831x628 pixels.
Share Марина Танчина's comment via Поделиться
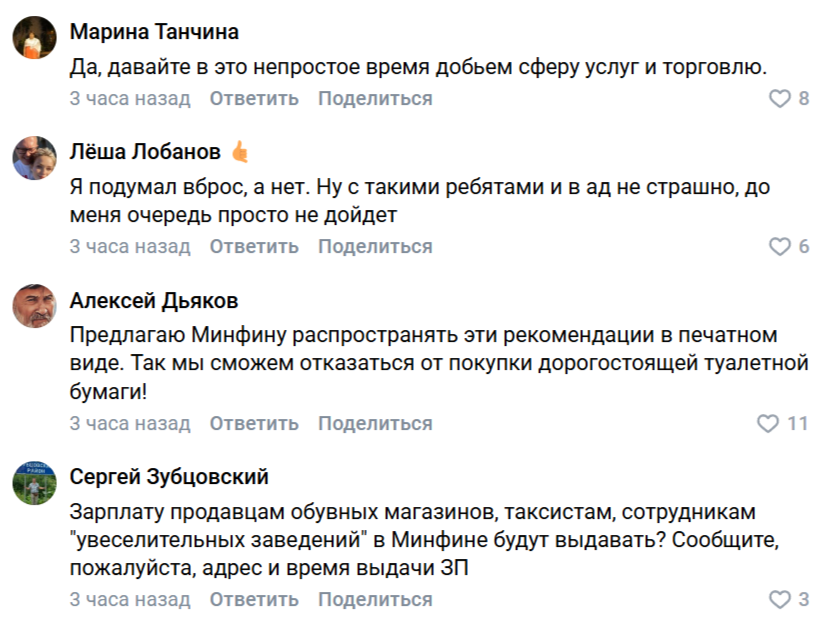[x=375, y=99]
